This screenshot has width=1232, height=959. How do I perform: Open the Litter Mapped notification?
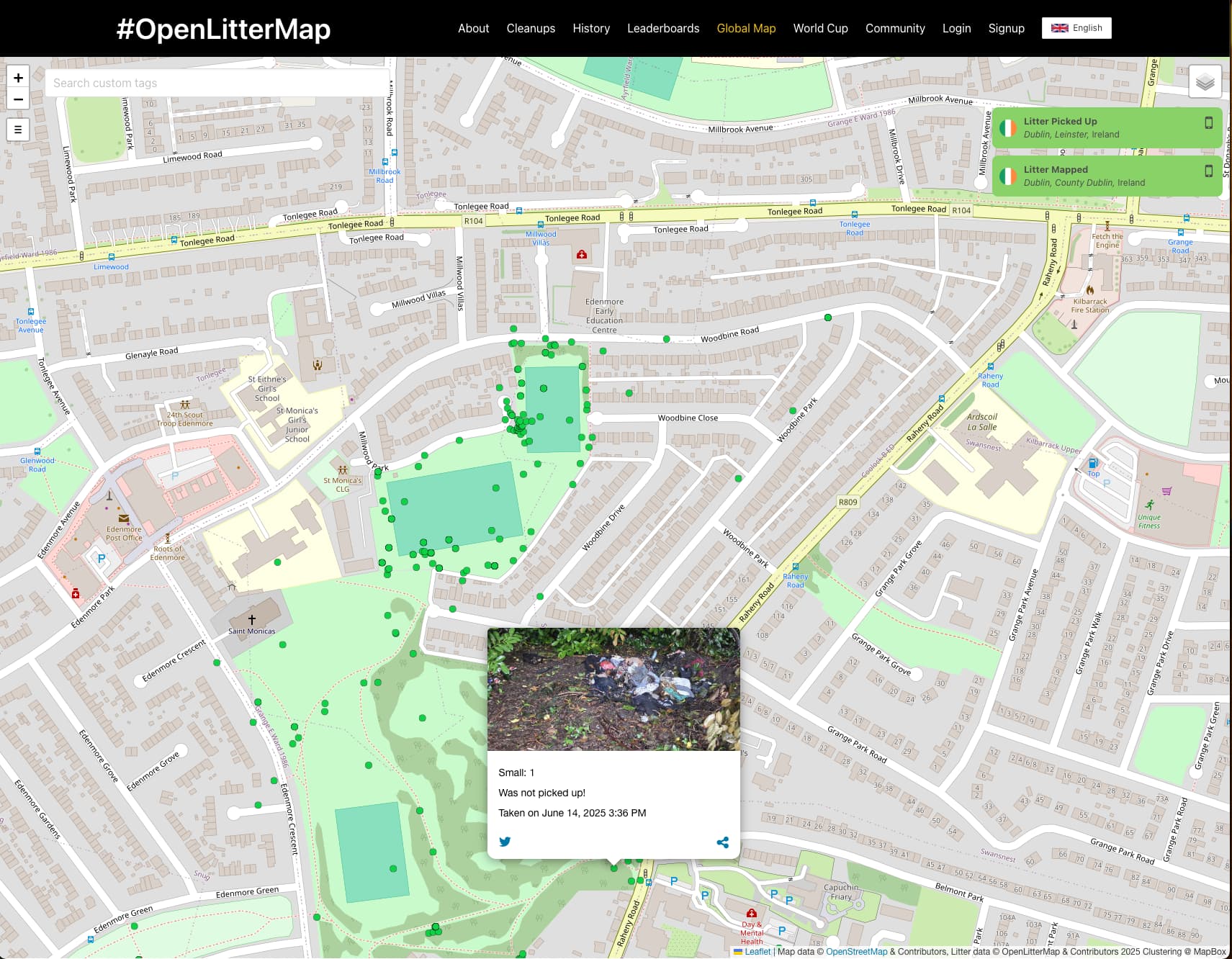1107,176
